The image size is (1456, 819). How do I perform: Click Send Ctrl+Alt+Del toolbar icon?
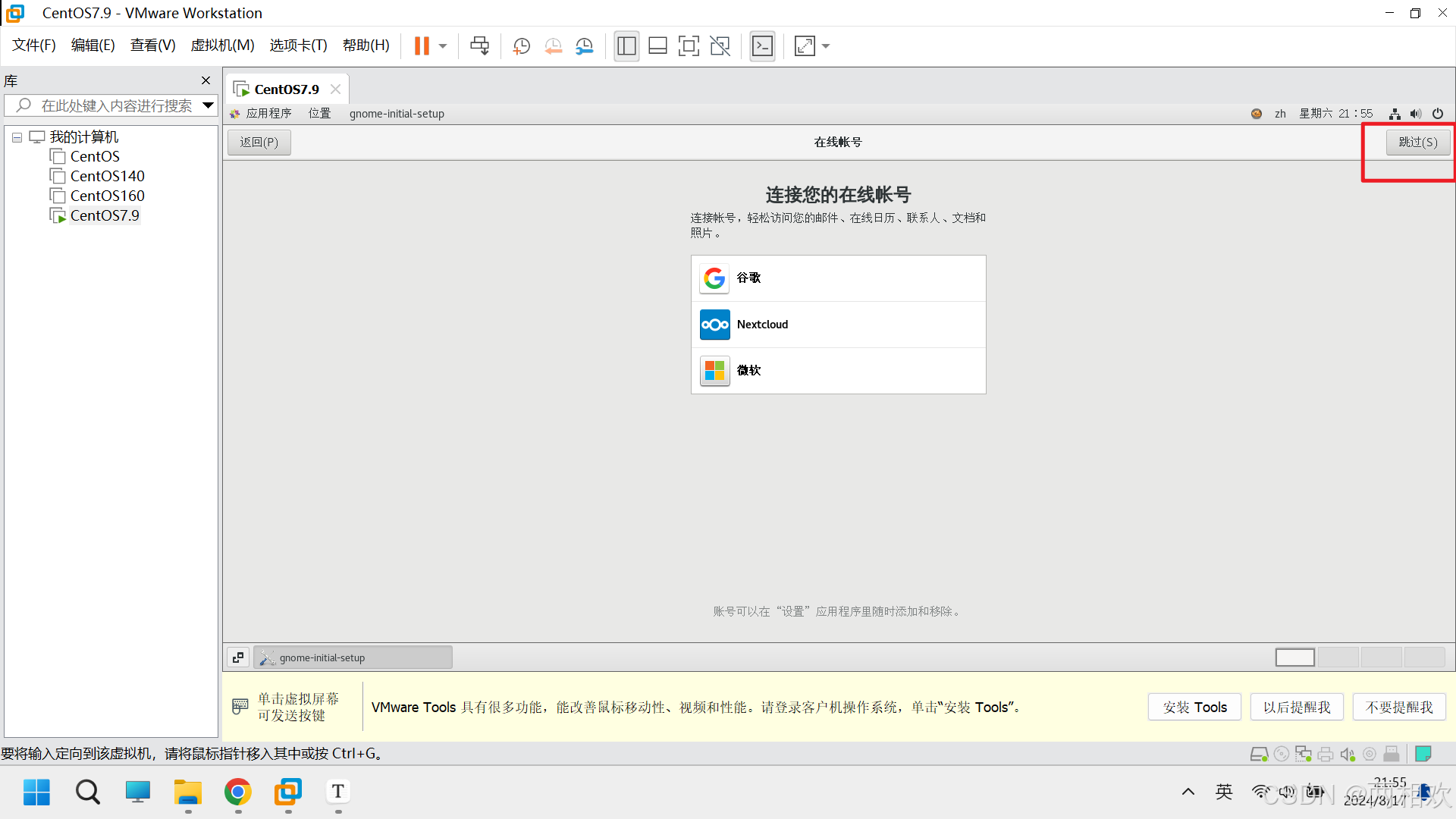[x=479, y=46]
